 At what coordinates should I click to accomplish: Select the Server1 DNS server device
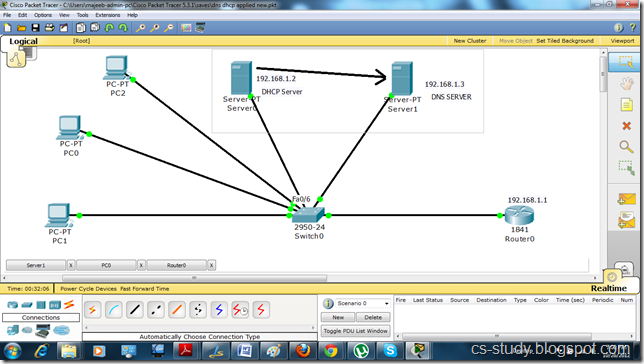[x=402, y=78]
